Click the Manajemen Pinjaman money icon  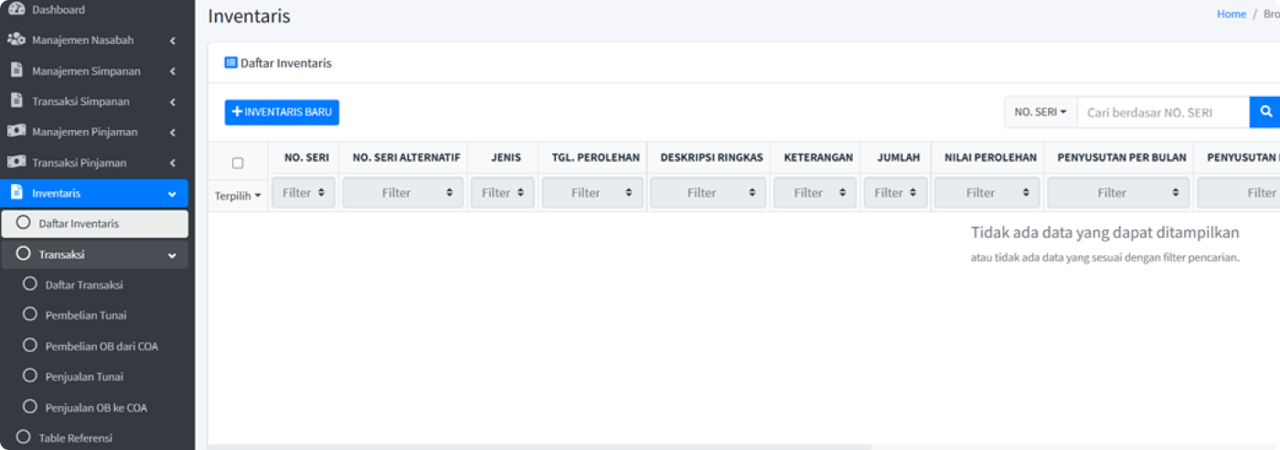pyautogui.click(x=16, y=132)
